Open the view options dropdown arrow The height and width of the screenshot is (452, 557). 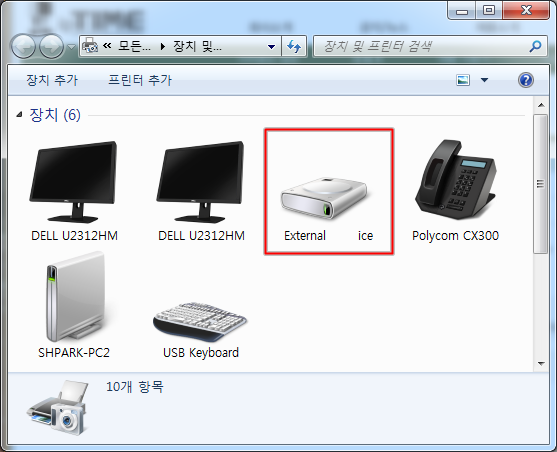tap(484, 80)
